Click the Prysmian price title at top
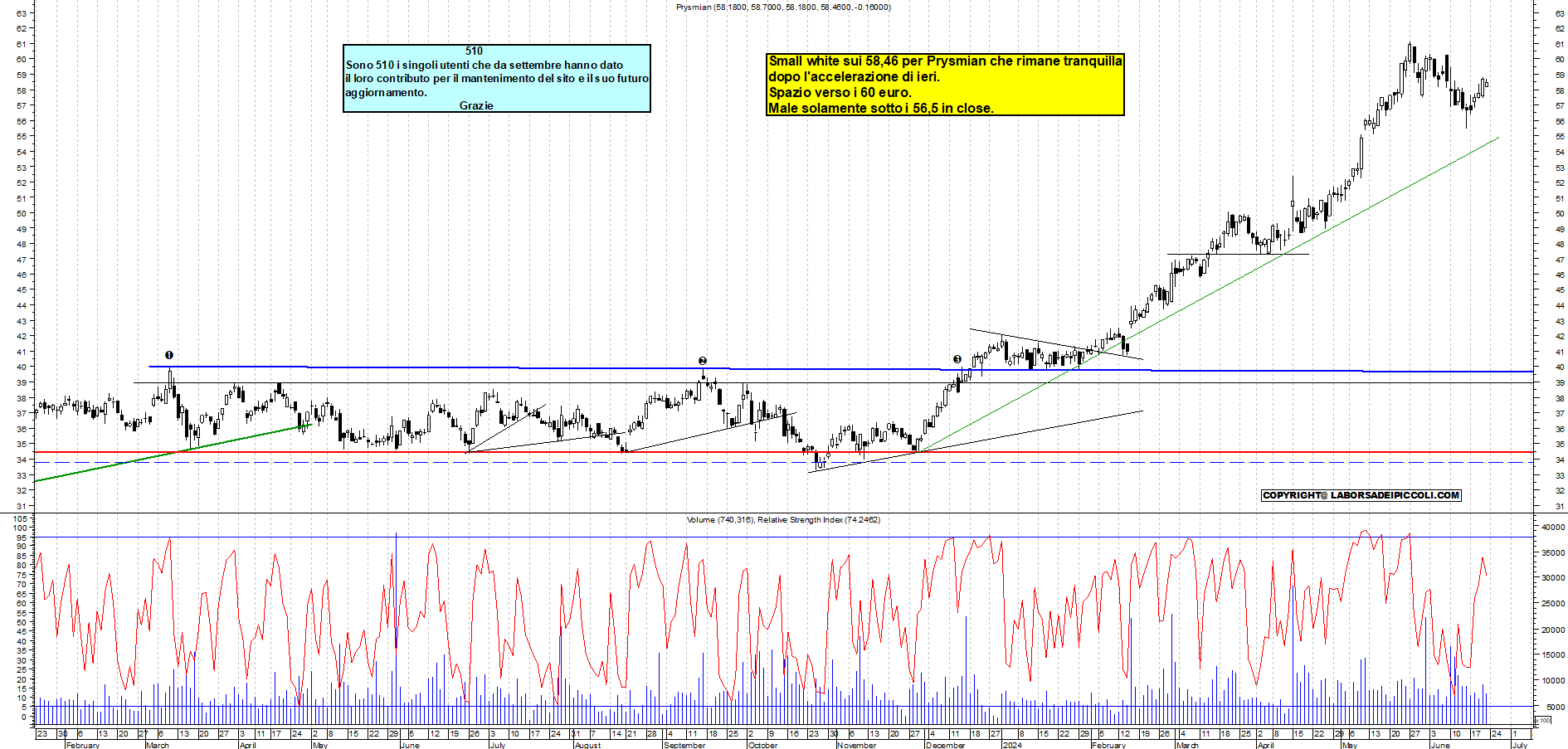The height and width of the screenshot is (749, 1568). pyautogui.click(x=783, y=7)
